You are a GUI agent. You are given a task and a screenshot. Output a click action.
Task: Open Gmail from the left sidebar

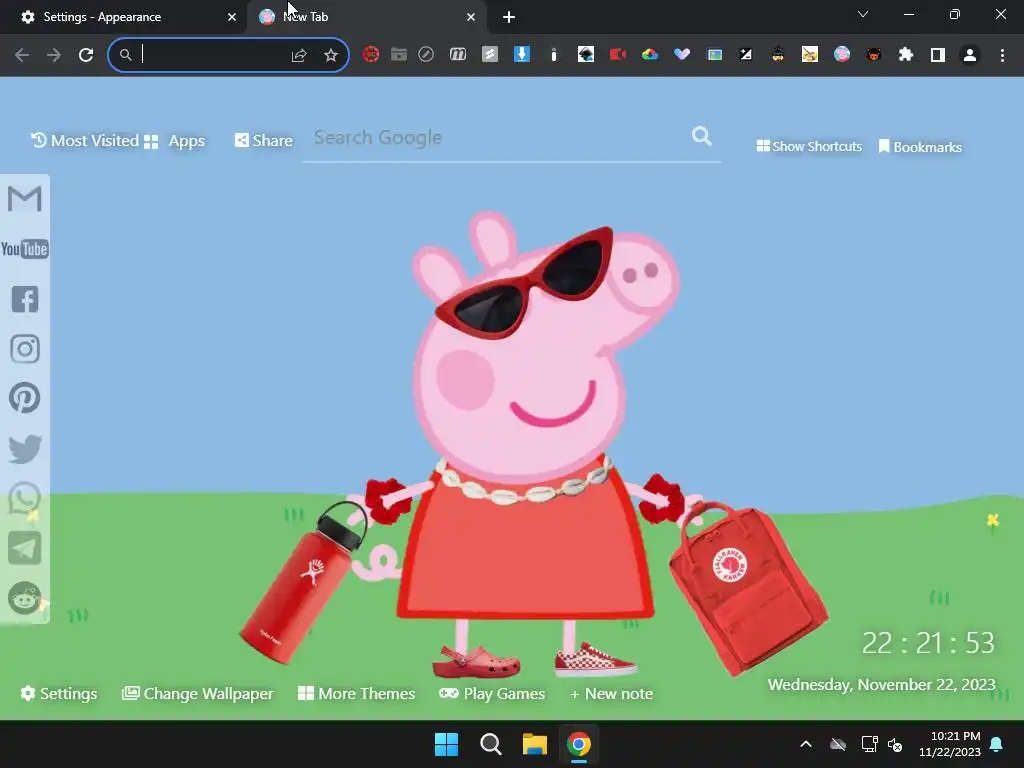pos(25,199)
